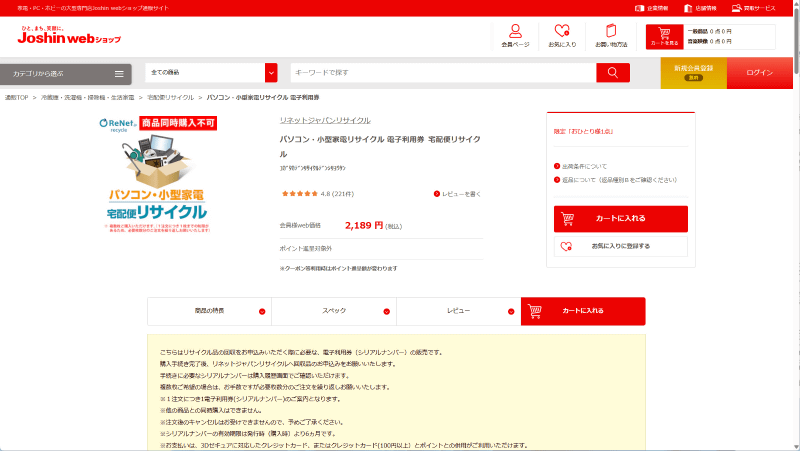Open ReNet Japan Recycle brand link
Screen dimensions: 800x451
[325, 120]
